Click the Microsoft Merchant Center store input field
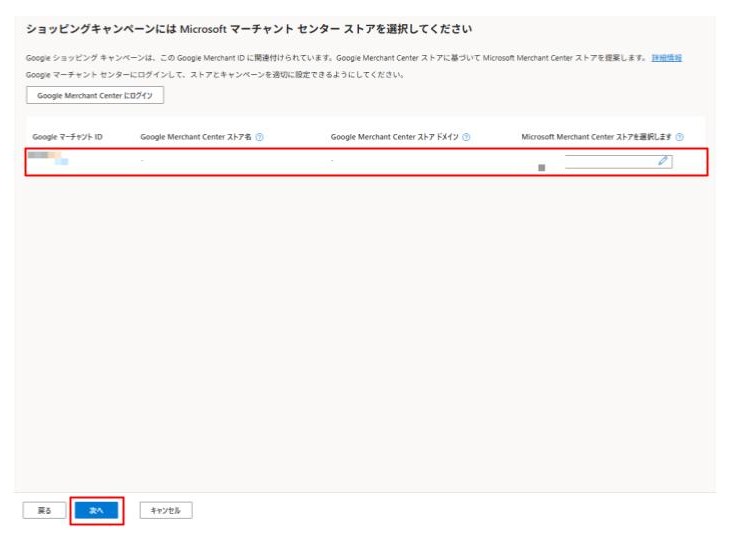 pyautogui.click(x=610, y=161)
